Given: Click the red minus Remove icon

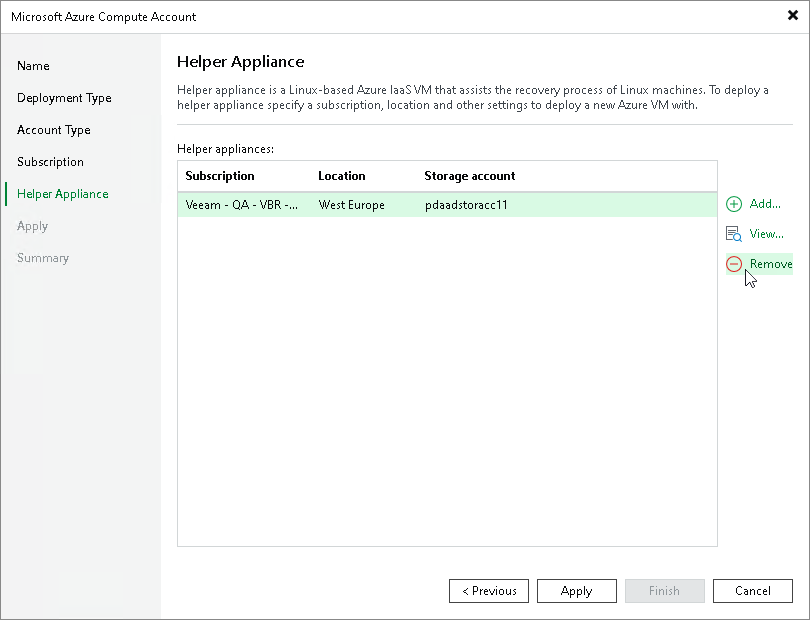Looking at the screenshot, I should click(x=734, y=264).
